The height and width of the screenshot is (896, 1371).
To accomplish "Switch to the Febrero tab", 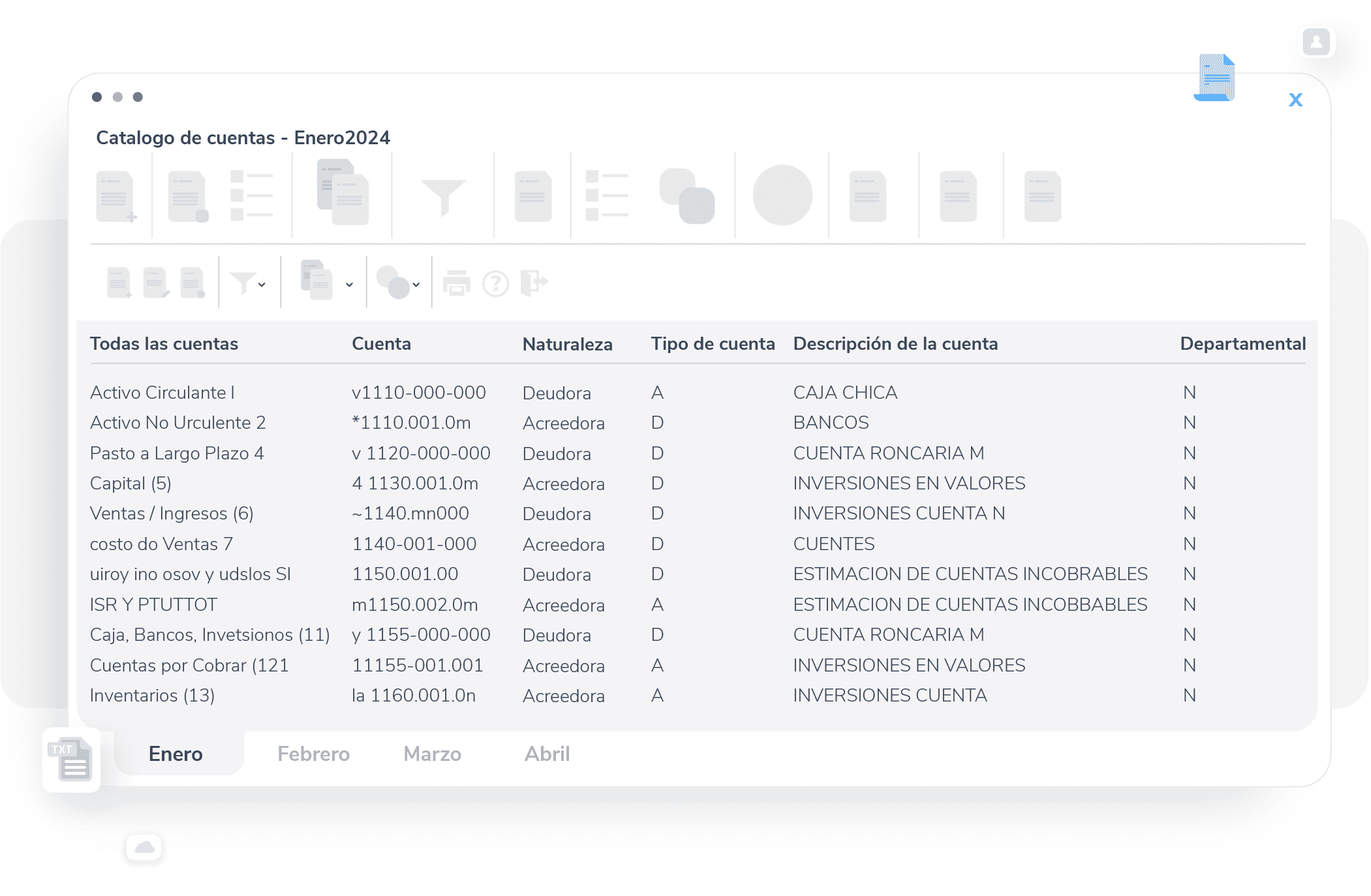I will (313, 754).
